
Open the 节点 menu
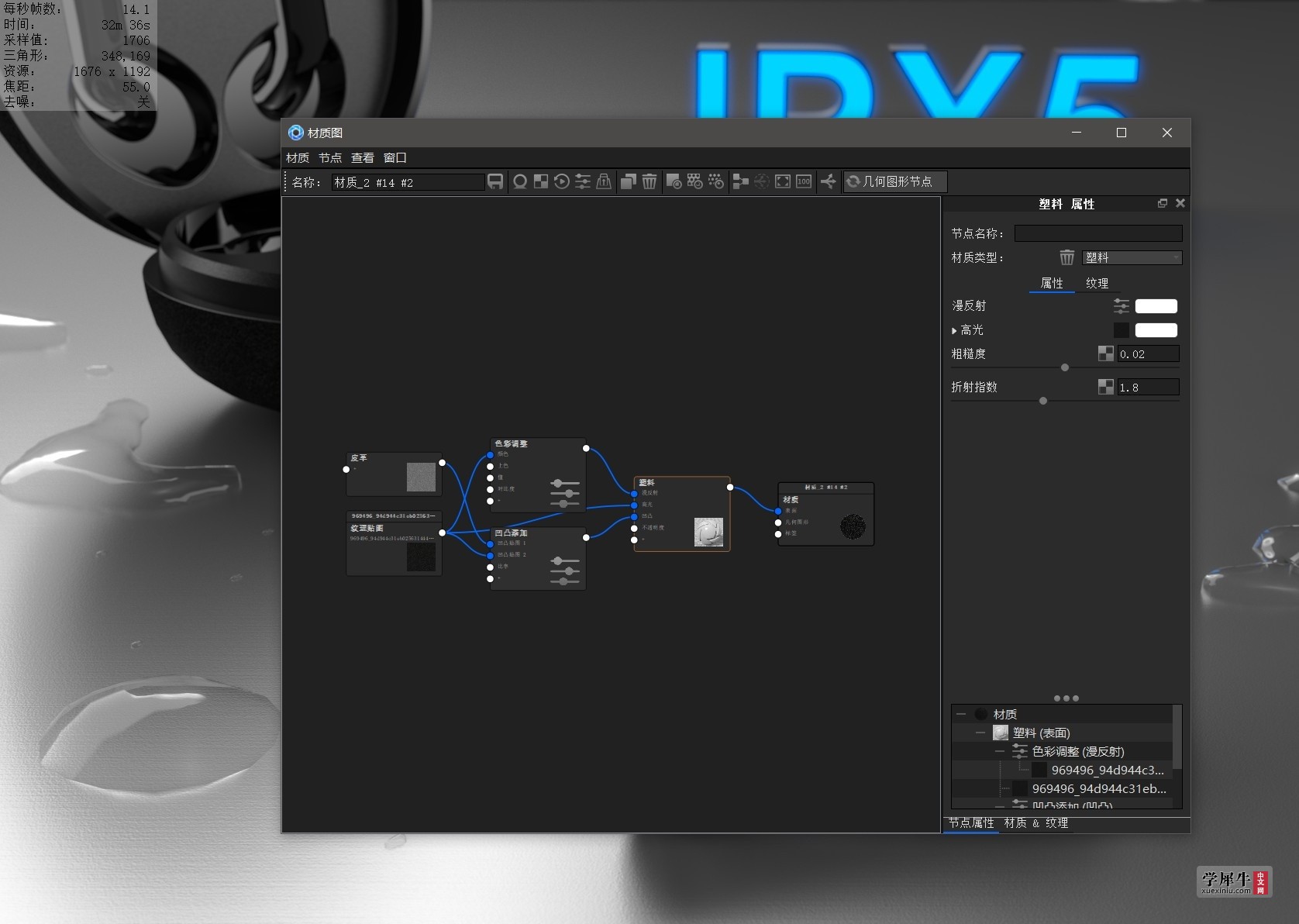tap(330, 157)
